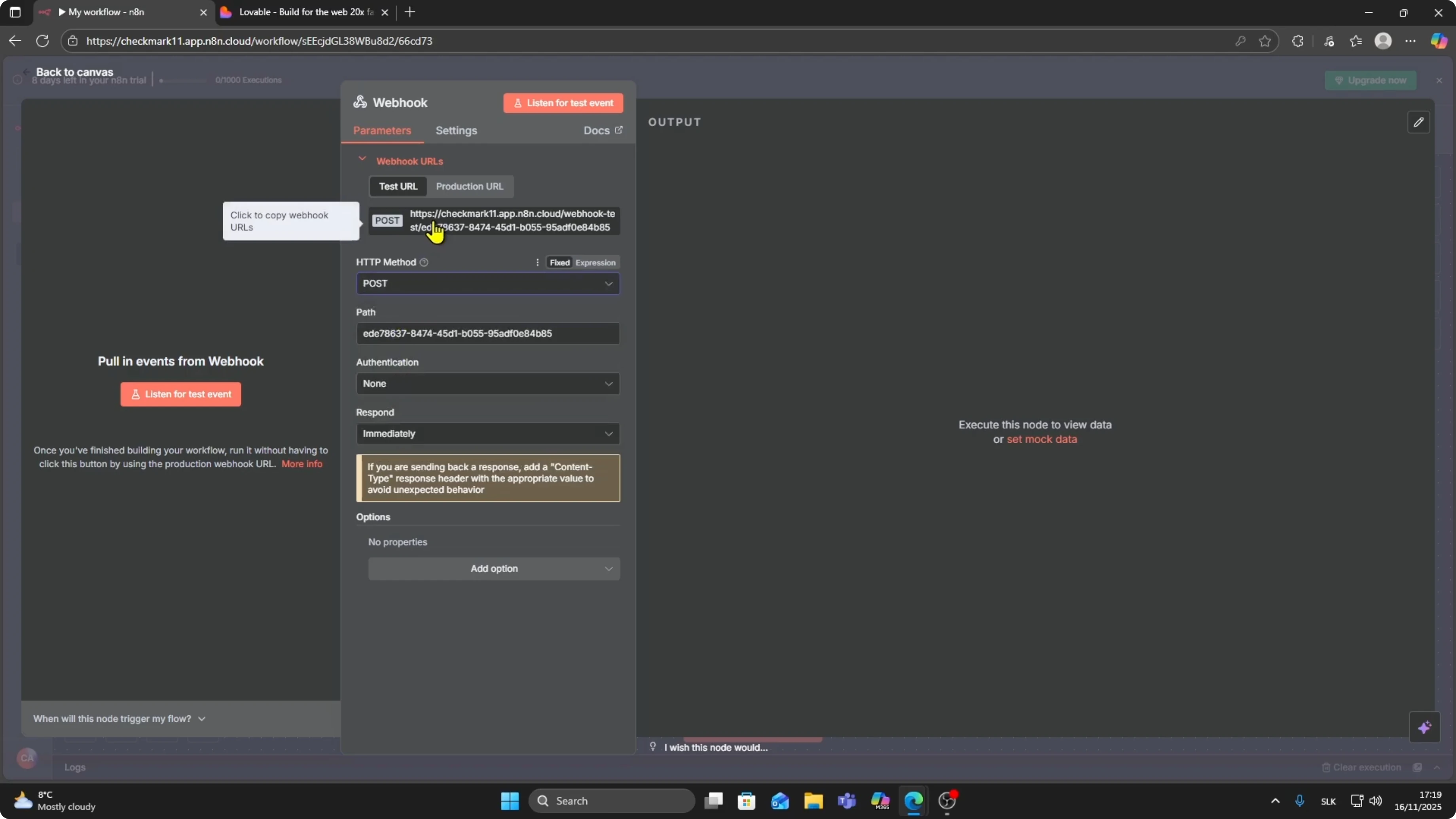Click the POST badge next to webhook URL

tap(387, 220)
